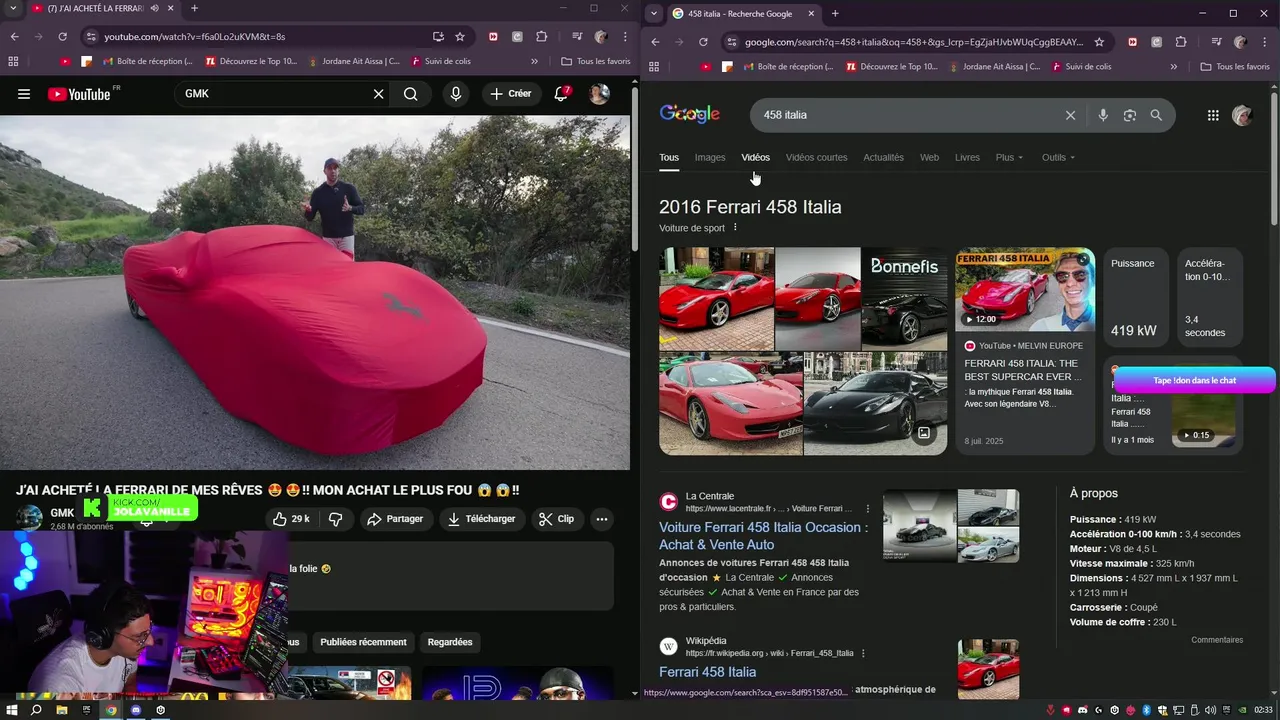This screenshot has width=1280, height=720.
Task: Open Windows taskbar search
Action: pos(37,710)
